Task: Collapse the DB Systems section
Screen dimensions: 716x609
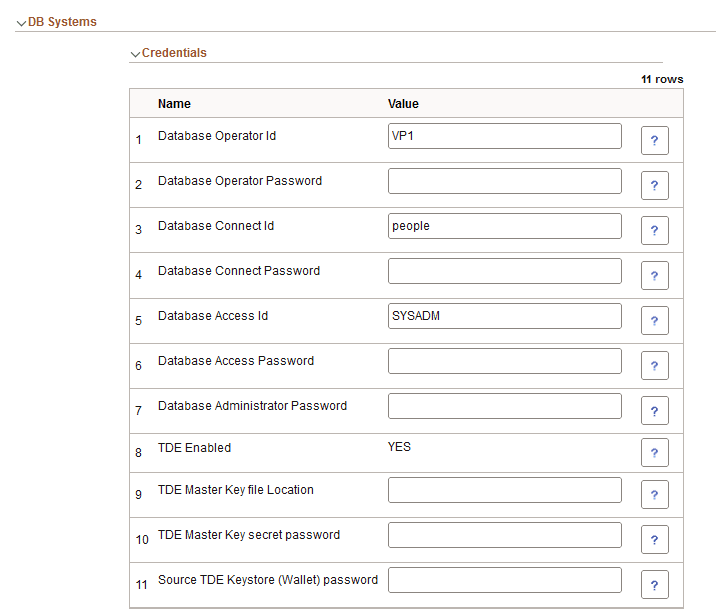Action: 22,23
